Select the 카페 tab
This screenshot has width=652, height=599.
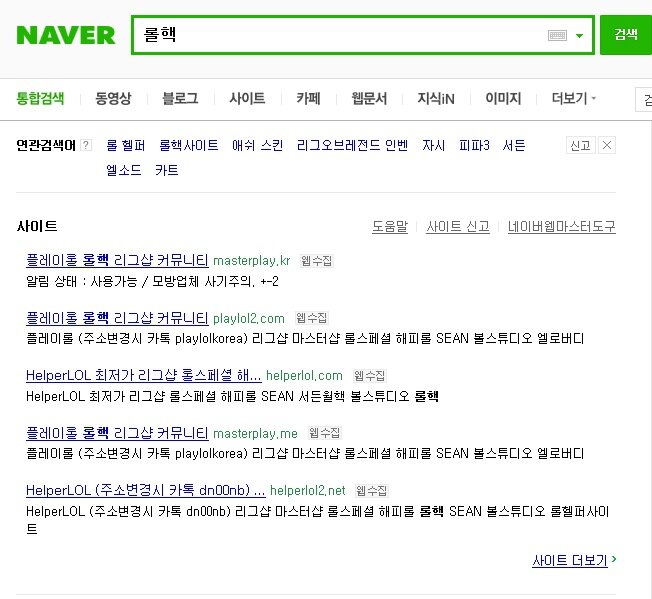[308, 99]
